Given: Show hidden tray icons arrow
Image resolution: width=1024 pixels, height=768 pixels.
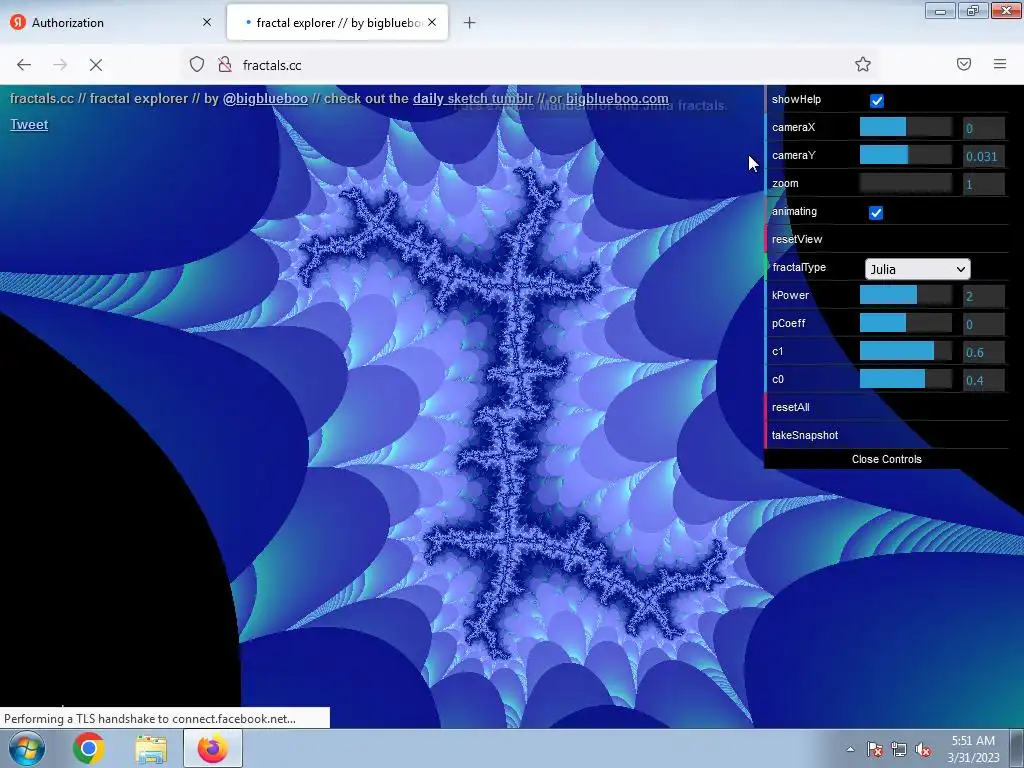Looking at the screenshot, I should [x=850, y=749].
